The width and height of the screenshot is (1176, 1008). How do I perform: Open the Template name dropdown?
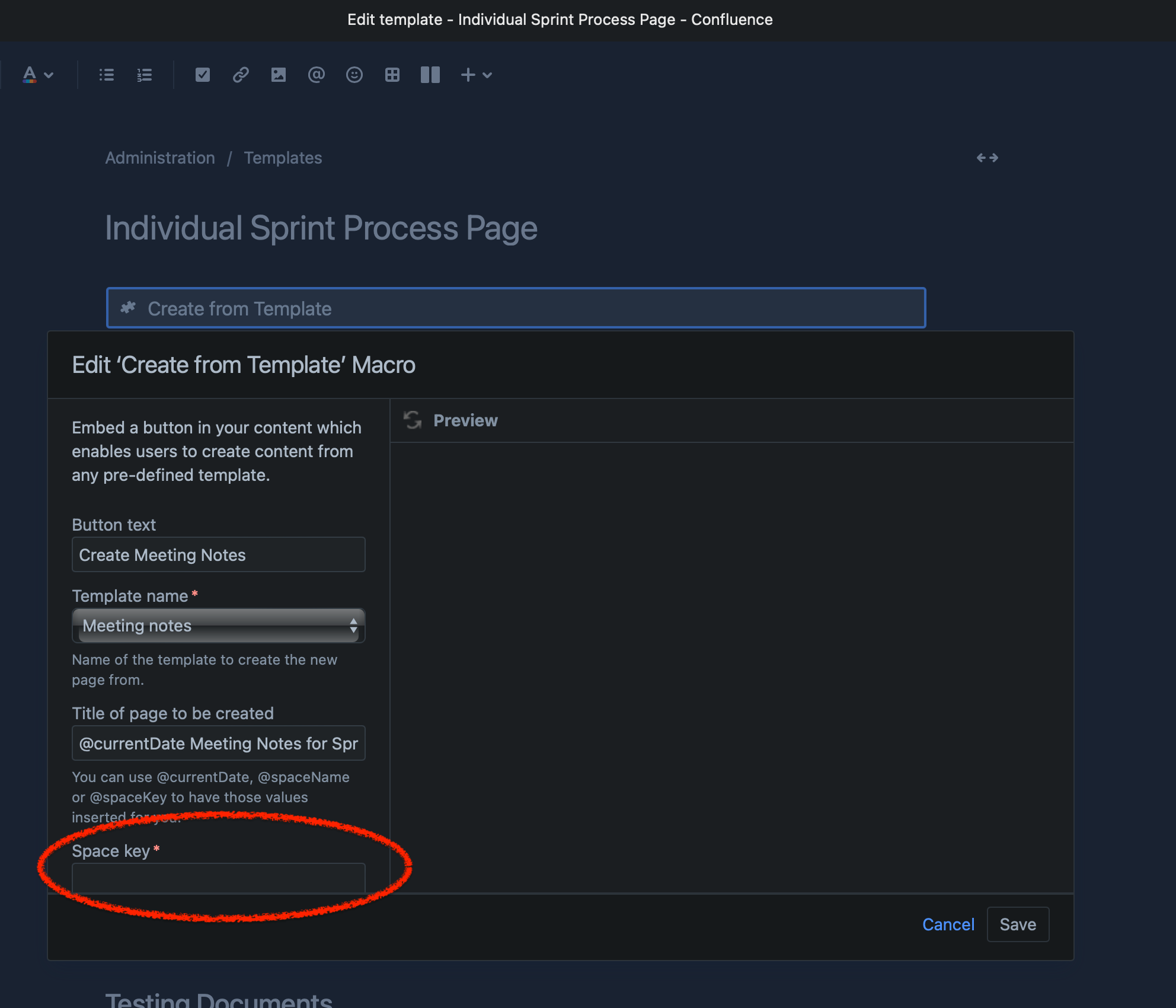[x=219, y=626]
